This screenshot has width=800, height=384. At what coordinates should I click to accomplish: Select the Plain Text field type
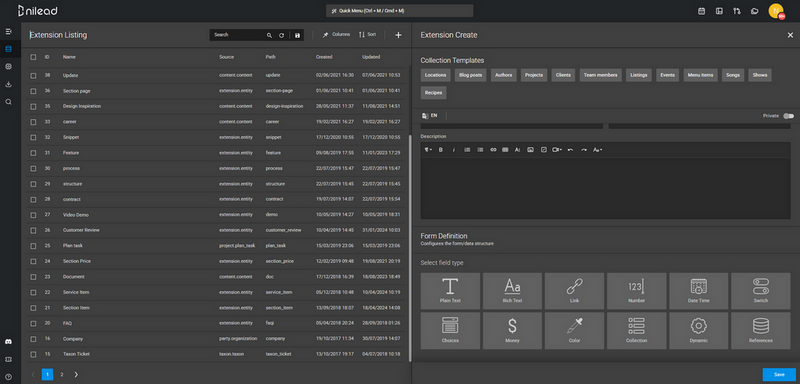point(450,291)
